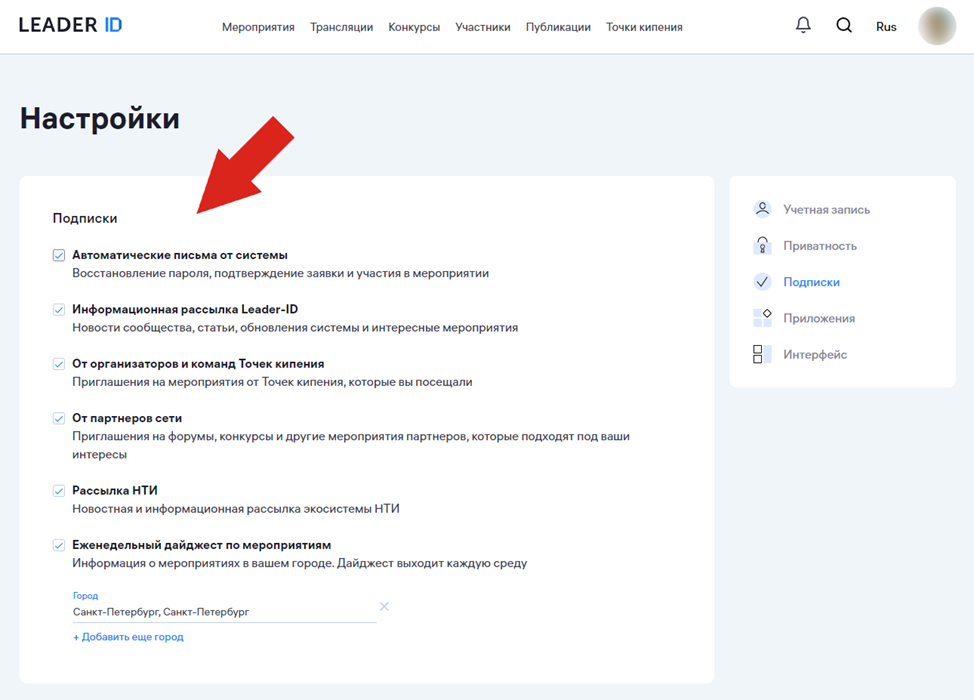974x700 pixels.
Task: Open the user profile avatar
Action: (x=937, y=27)
